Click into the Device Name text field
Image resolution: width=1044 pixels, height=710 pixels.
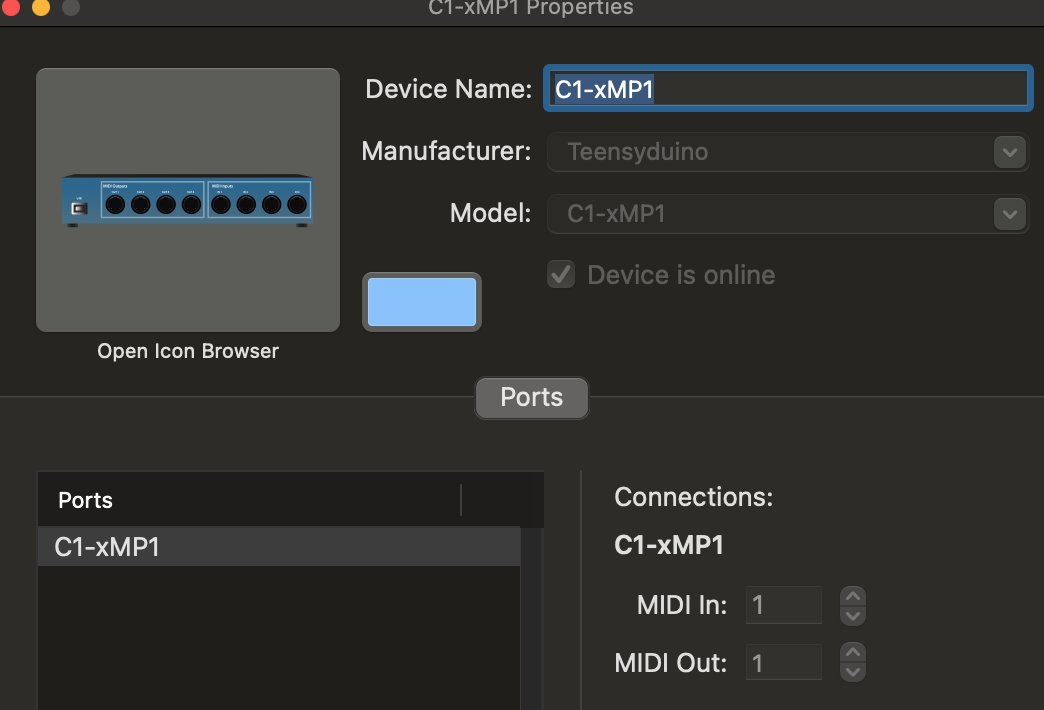786,88
